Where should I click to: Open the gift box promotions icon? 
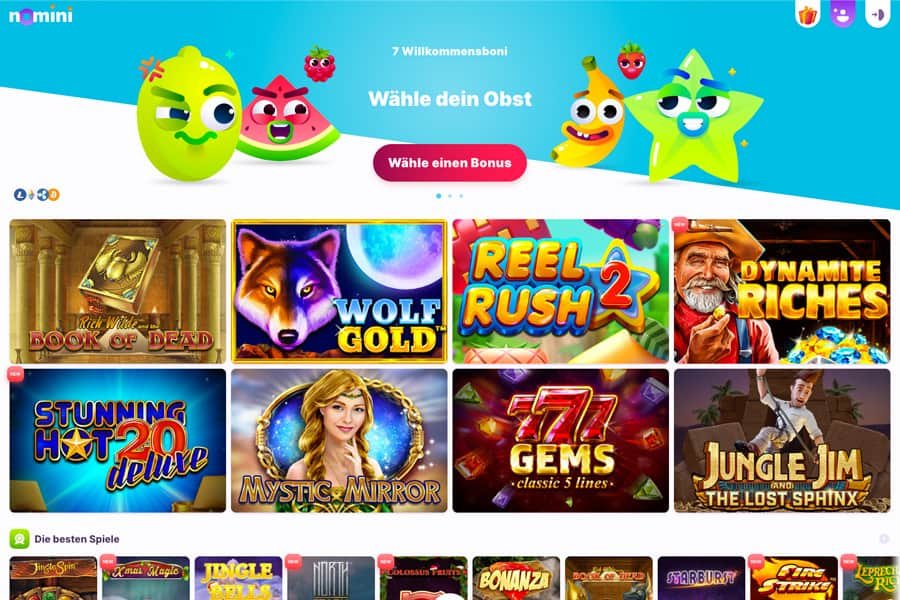pos(808,15)
